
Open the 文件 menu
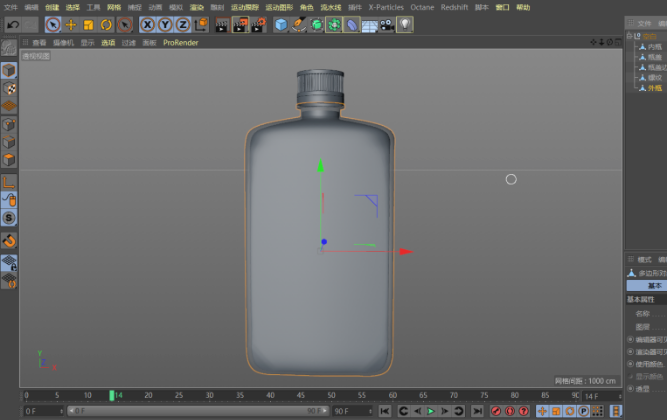click(10, 7)
